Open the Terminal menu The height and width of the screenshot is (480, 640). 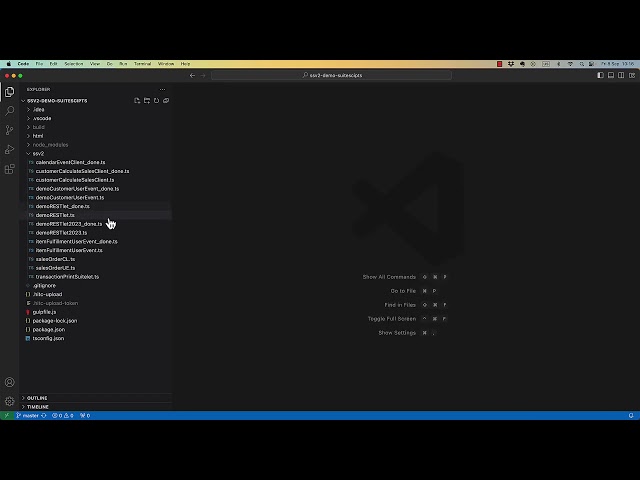click(142, 64)
